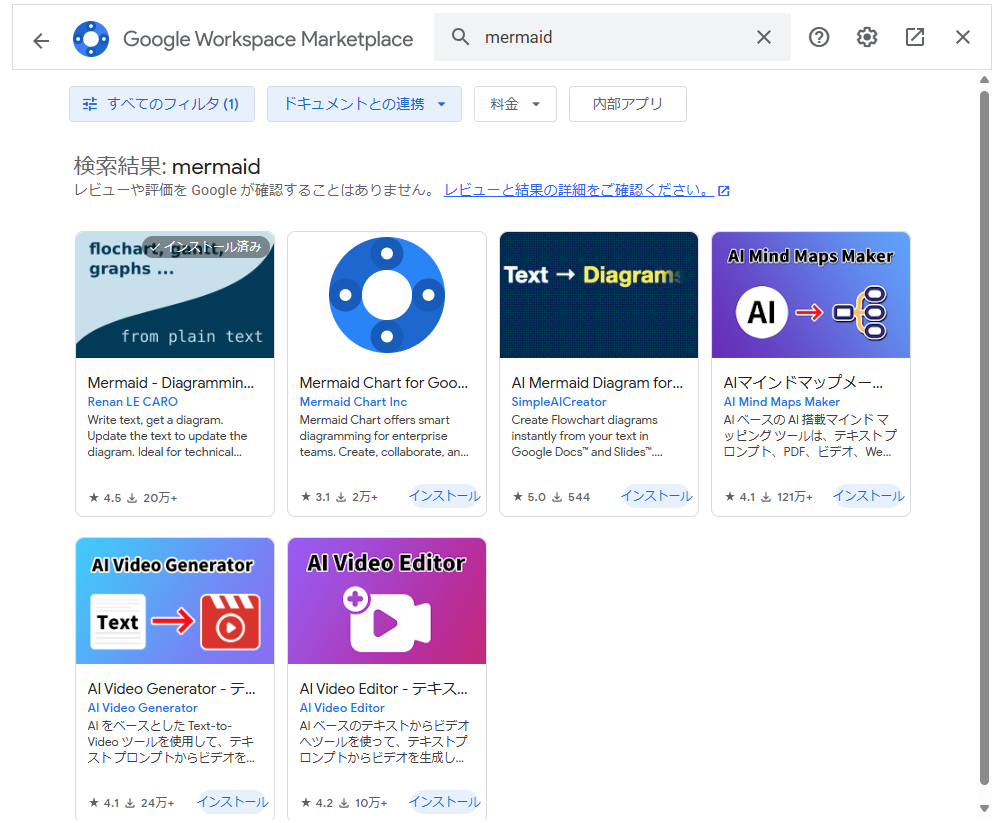Open the help question mark icon

pyautogui.click(x=819, y=38)
